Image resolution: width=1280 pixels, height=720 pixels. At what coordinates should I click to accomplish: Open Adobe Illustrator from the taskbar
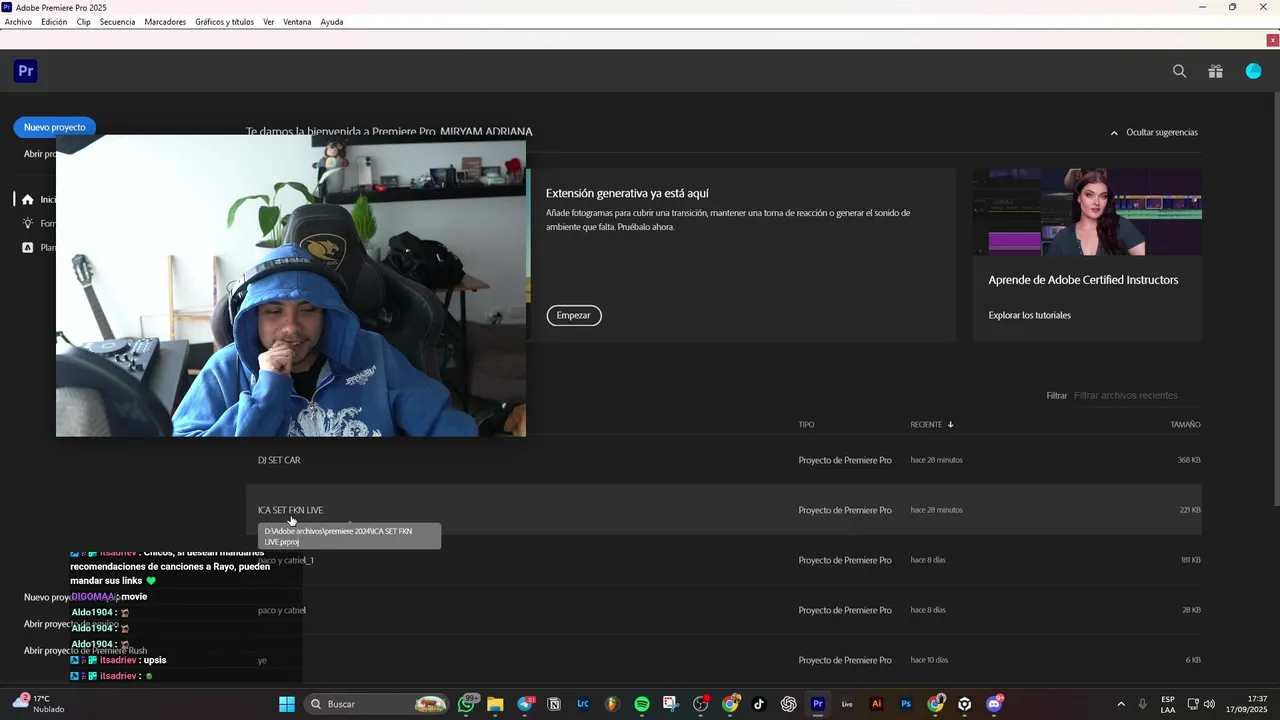[x=877, y=704]
